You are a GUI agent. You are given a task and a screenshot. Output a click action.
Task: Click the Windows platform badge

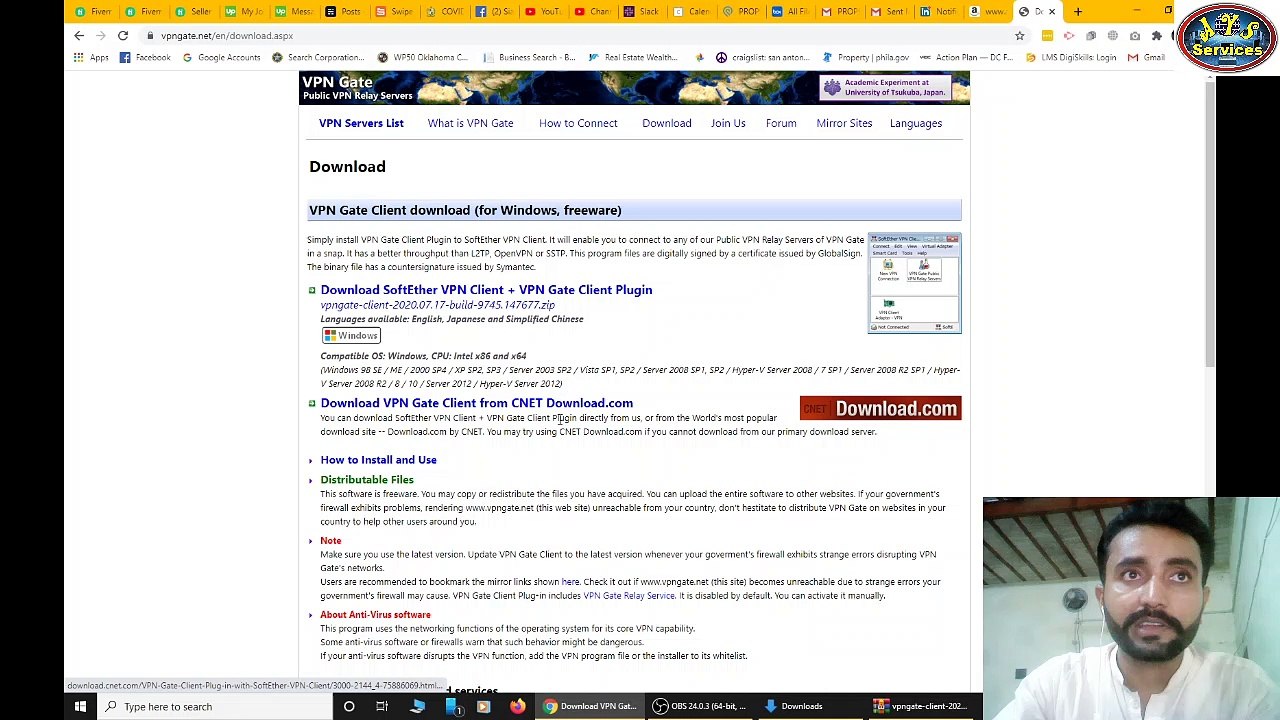[x=351, y=336]
